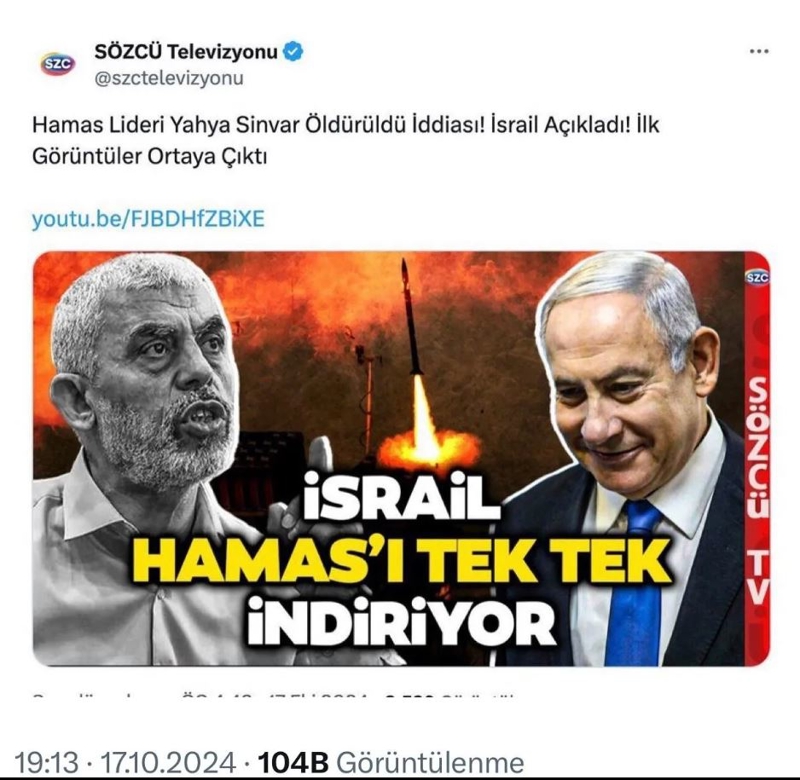Click the tweet text about Hamas Lideri
The height and width of the screenshot is (780, 800).
tap(345, 140)
